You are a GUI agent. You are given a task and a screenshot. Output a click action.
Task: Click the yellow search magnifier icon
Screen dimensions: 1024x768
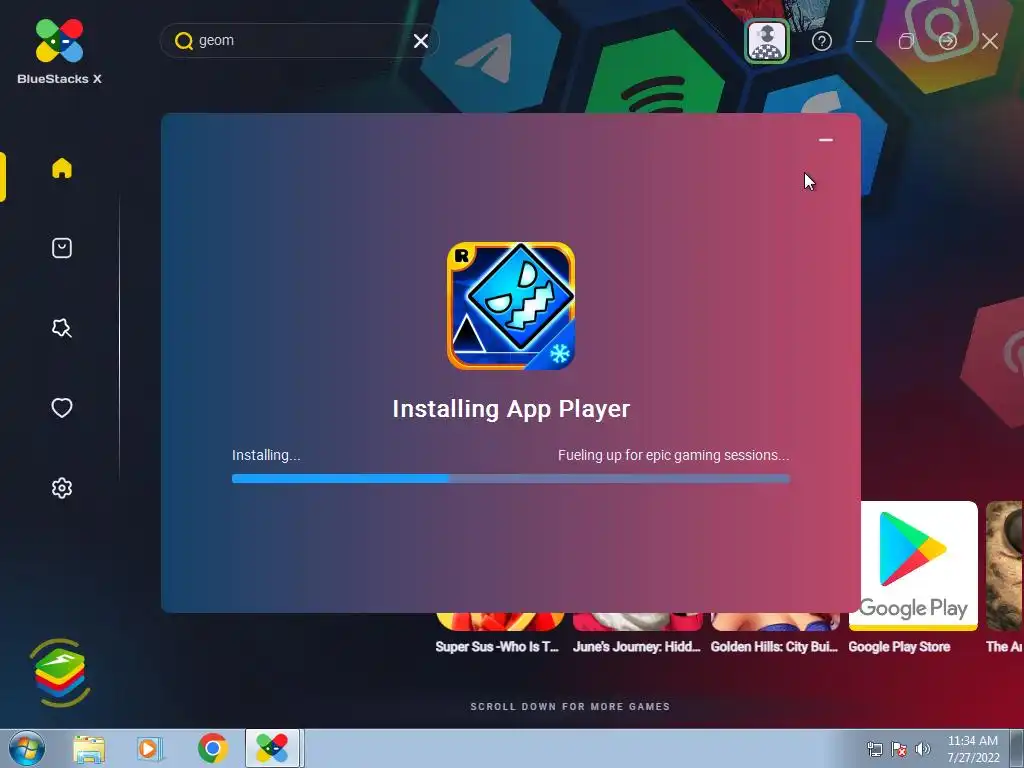coord(184,41)
